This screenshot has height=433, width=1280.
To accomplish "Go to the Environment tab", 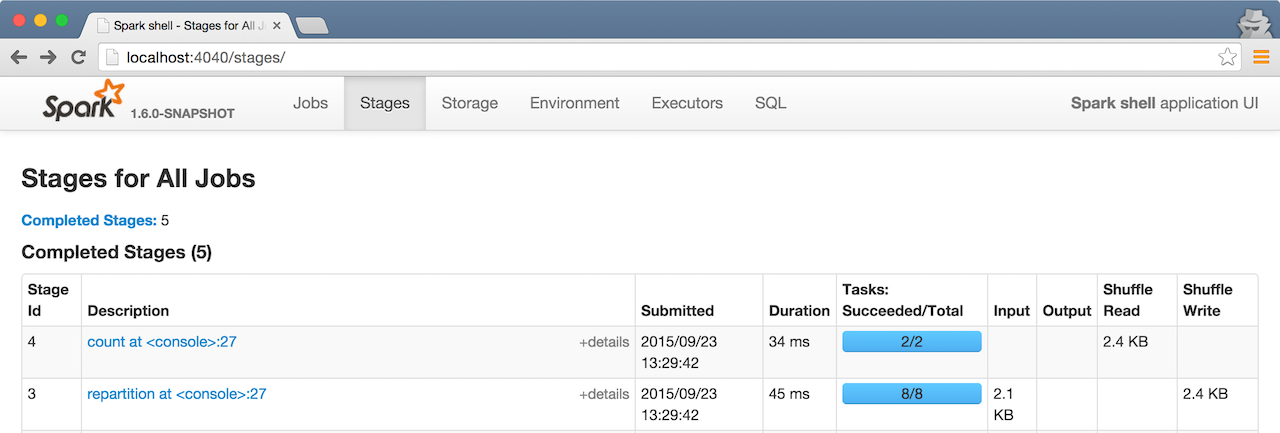I will point(574,103).
